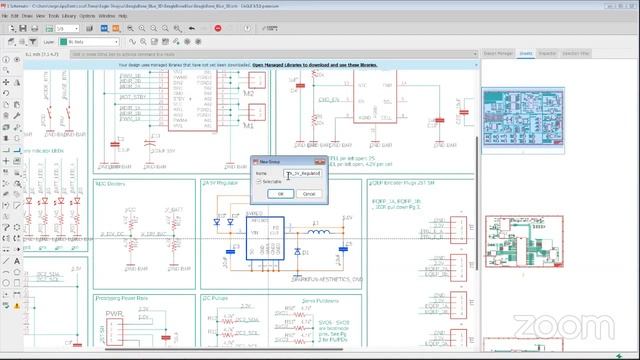Click the Use library icon

pyautogui.click(x=89, y=28)
